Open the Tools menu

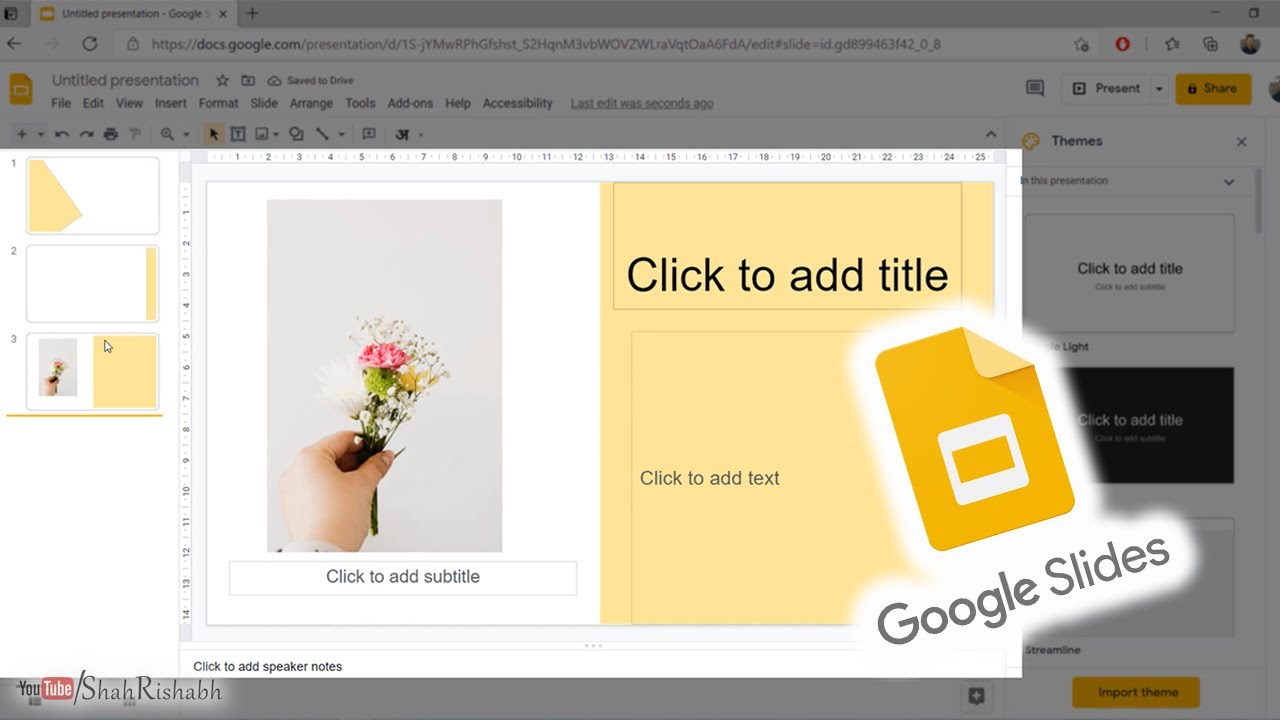coord(360,103)
